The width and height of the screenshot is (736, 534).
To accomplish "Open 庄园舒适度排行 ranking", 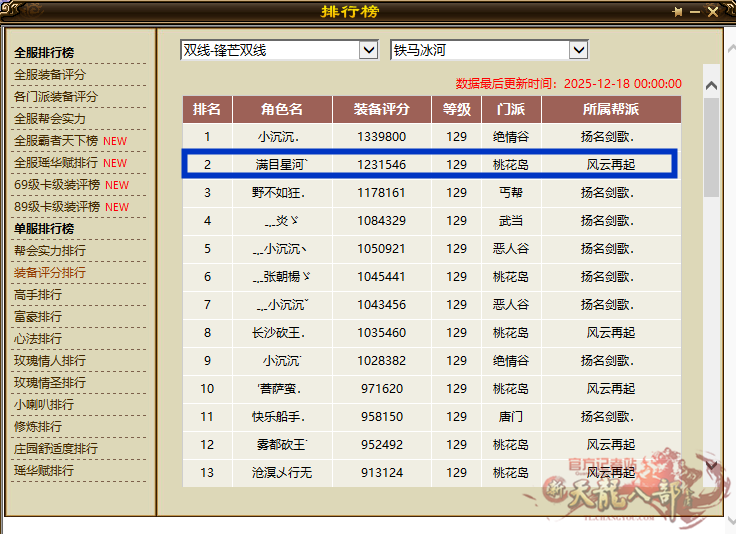I will click(56, 449).
